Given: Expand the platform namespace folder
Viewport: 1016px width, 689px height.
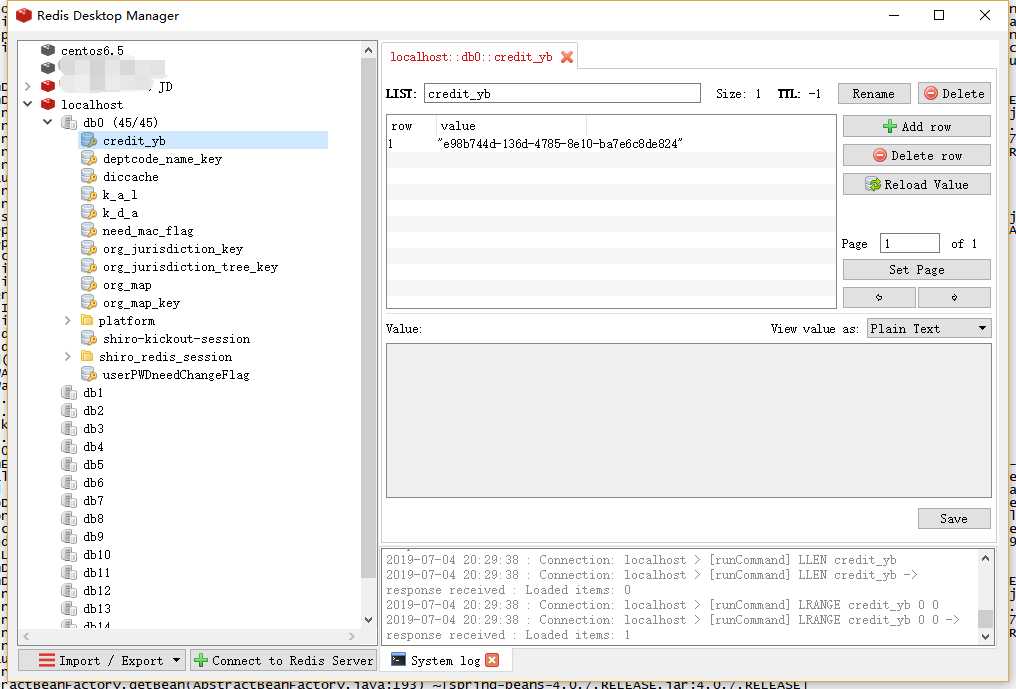Looking at the screenshot, I should click(67, 320).
